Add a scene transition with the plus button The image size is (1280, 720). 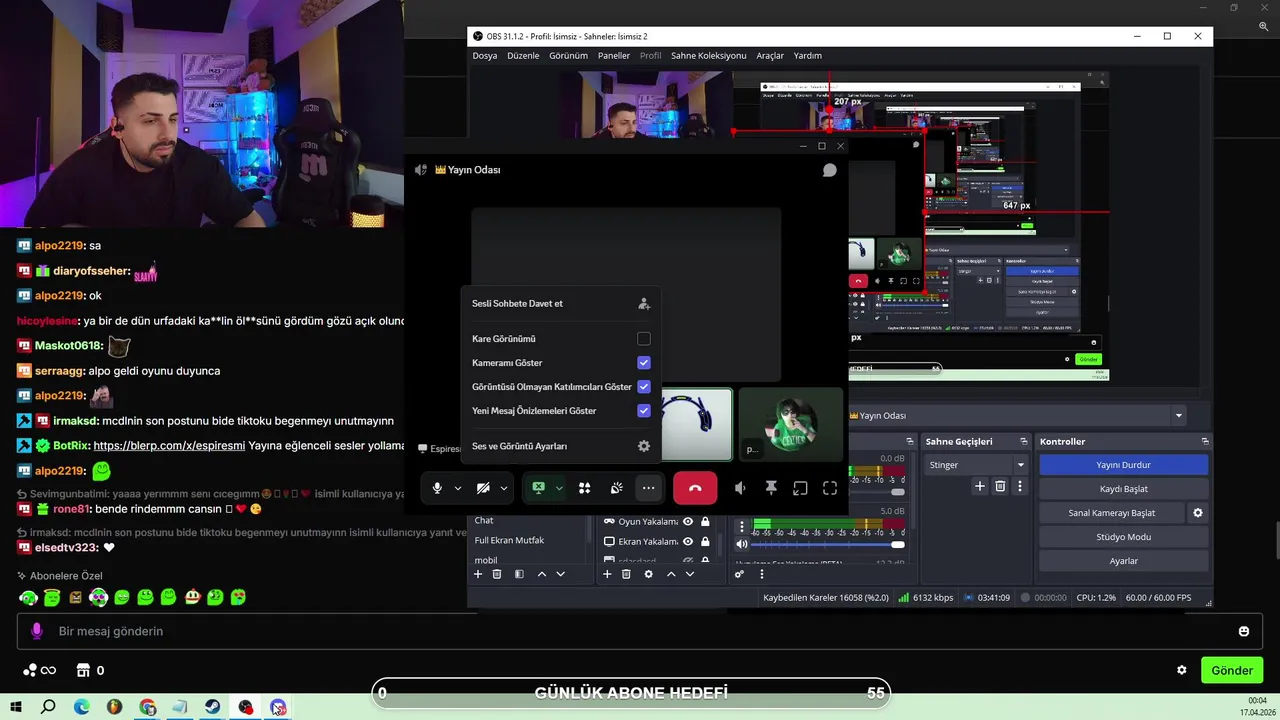click(980, 486)
